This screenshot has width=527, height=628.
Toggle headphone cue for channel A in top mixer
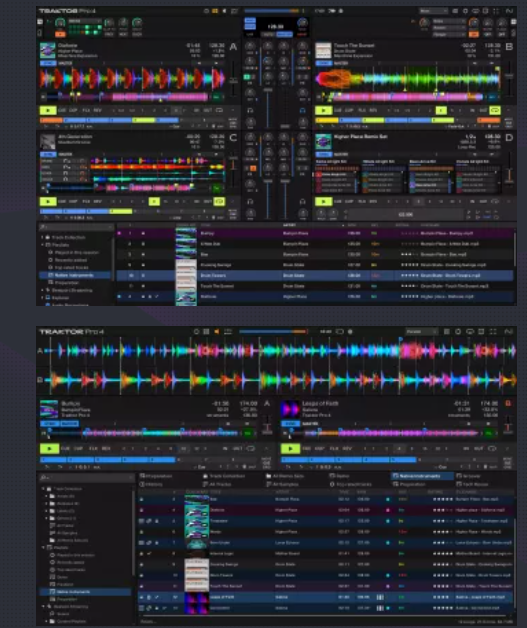pos(250,111)
